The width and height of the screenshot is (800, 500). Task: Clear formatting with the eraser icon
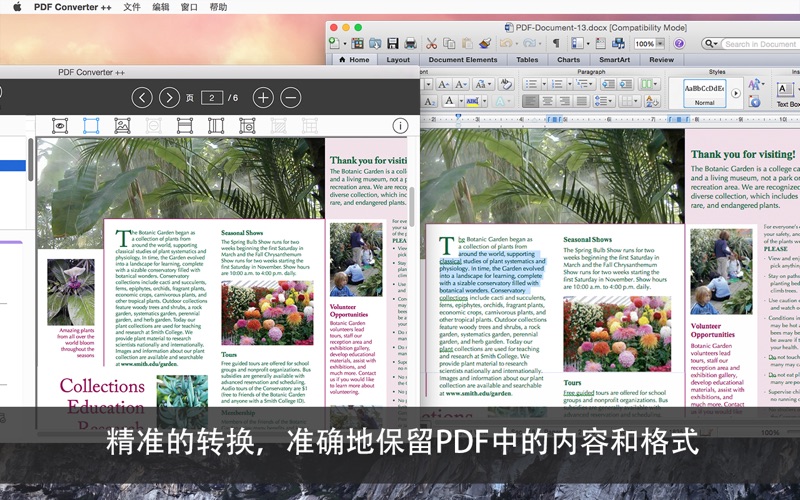click(506, 84)
